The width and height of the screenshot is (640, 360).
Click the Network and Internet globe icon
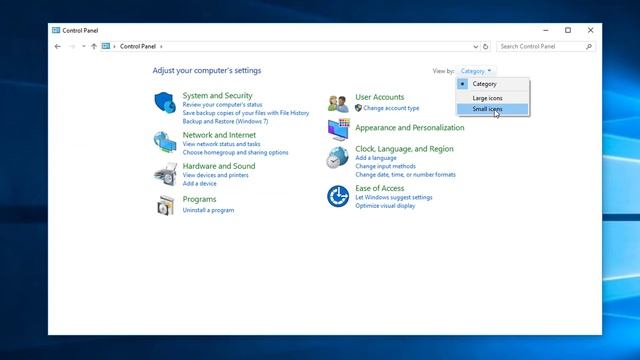tap(165, 142)
